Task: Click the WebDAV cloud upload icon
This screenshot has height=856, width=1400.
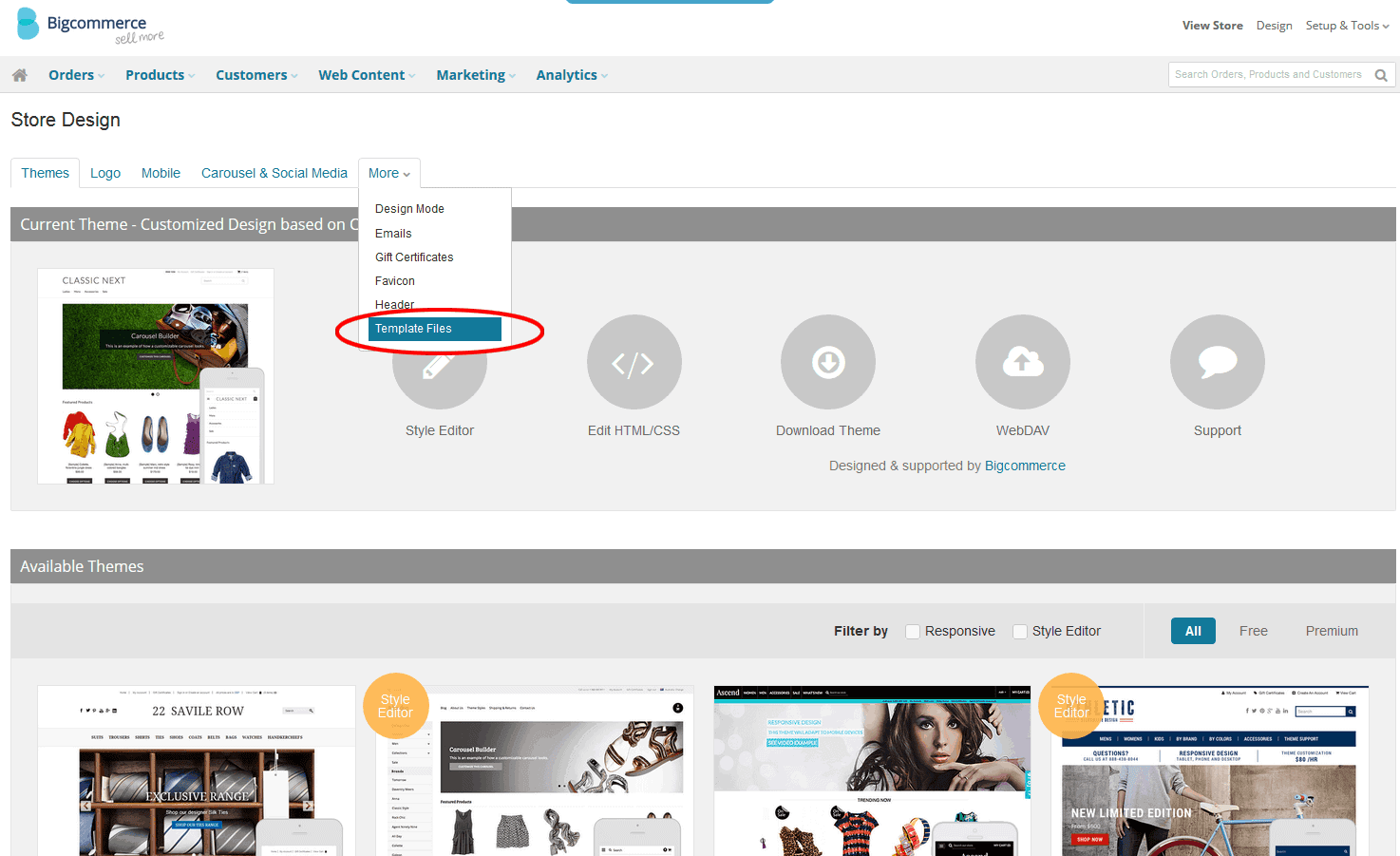Action: point(1023,362)
